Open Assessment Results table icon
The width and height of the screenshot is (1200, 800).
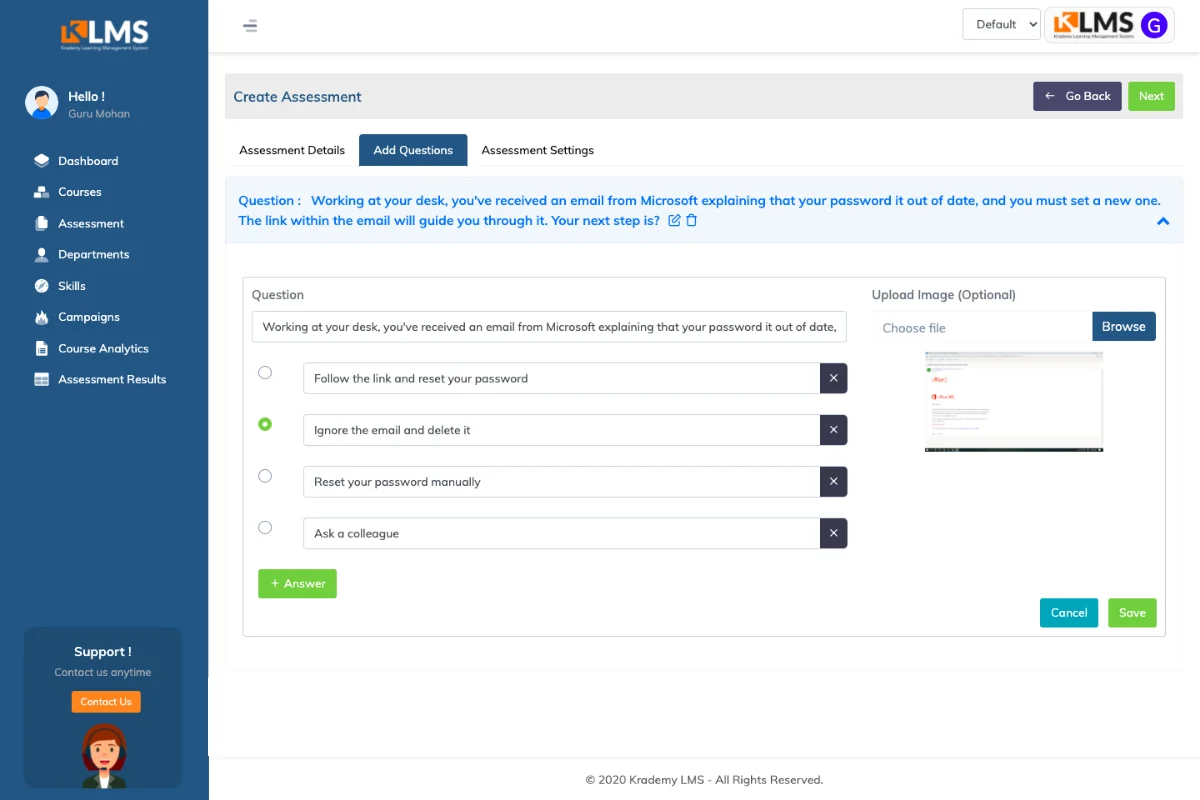41,380
